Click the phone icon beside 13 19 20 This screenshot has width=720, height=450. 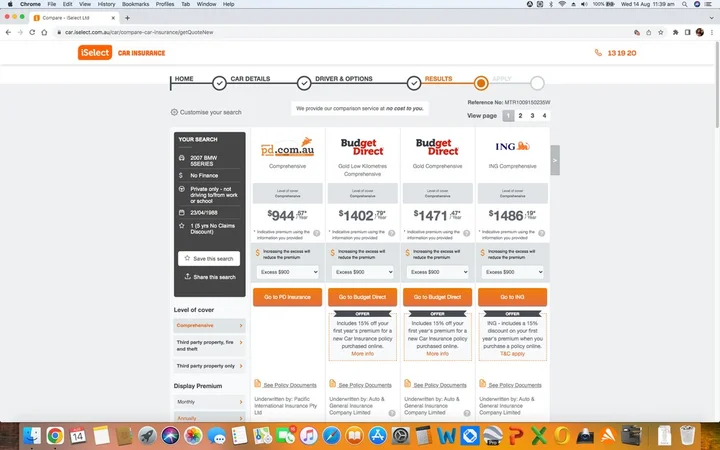[598, 53]
